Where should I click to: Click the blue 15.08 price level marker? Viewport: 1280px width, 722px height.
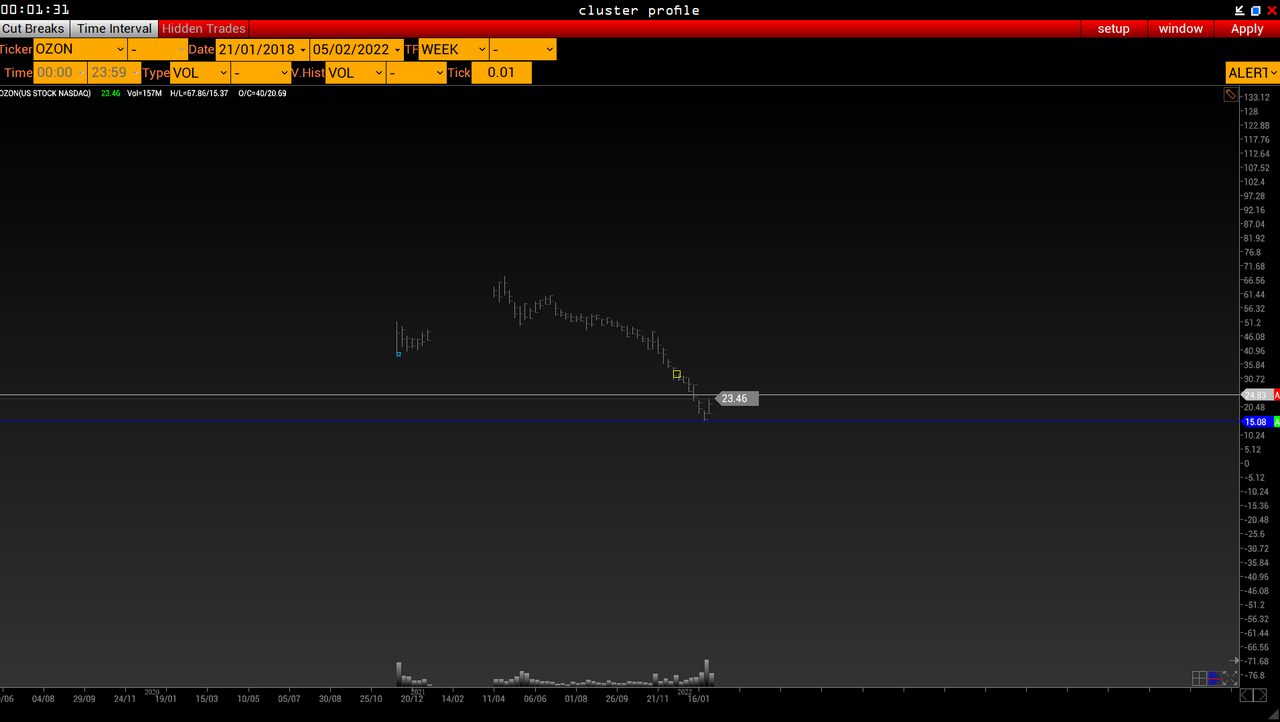tap(1255, 422)
